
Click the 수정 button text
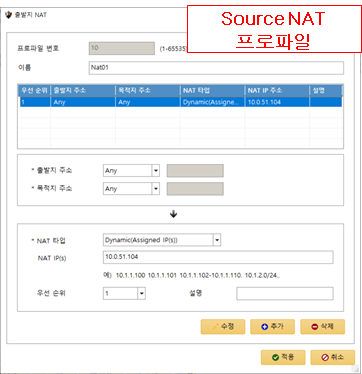pos(228,326)
